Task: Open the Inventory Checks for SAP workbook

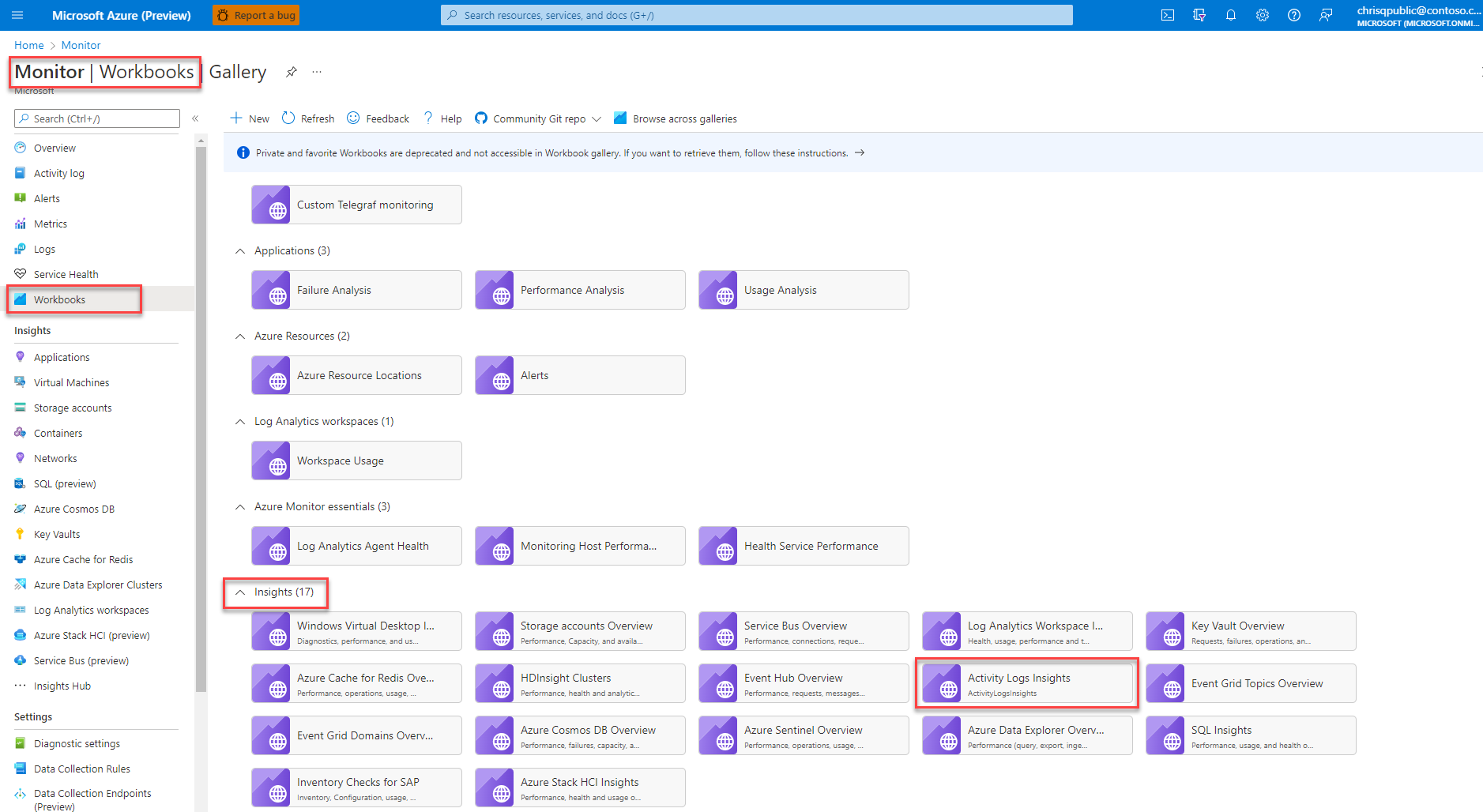Action: click(356, 788)
